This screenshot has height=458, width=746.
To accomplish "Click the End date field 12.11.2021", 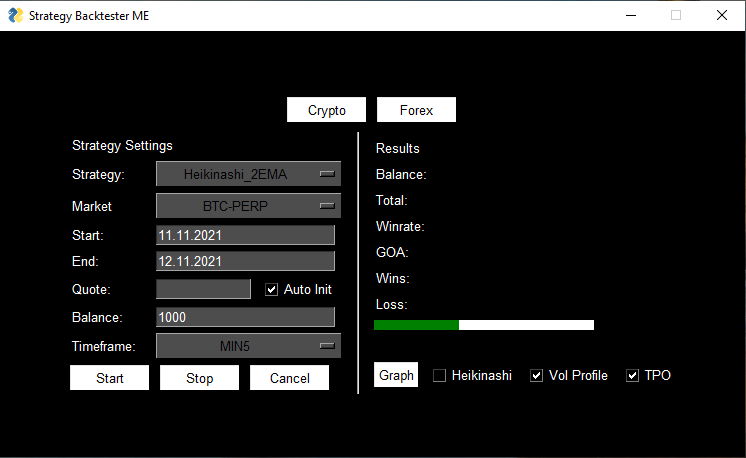I will click(245, 261).
